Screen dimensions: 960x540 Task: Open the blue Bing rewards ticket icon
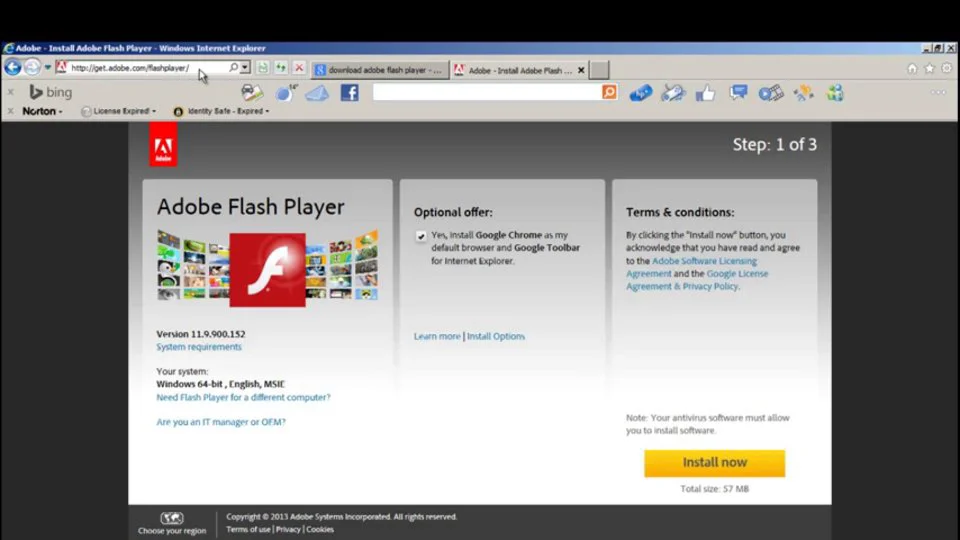tap(640, 93)
